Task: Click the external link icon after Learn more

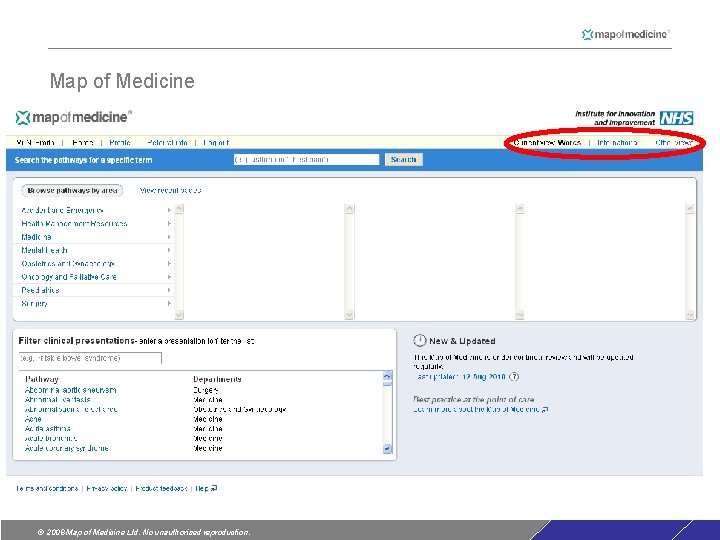Action: coord(545,409)
